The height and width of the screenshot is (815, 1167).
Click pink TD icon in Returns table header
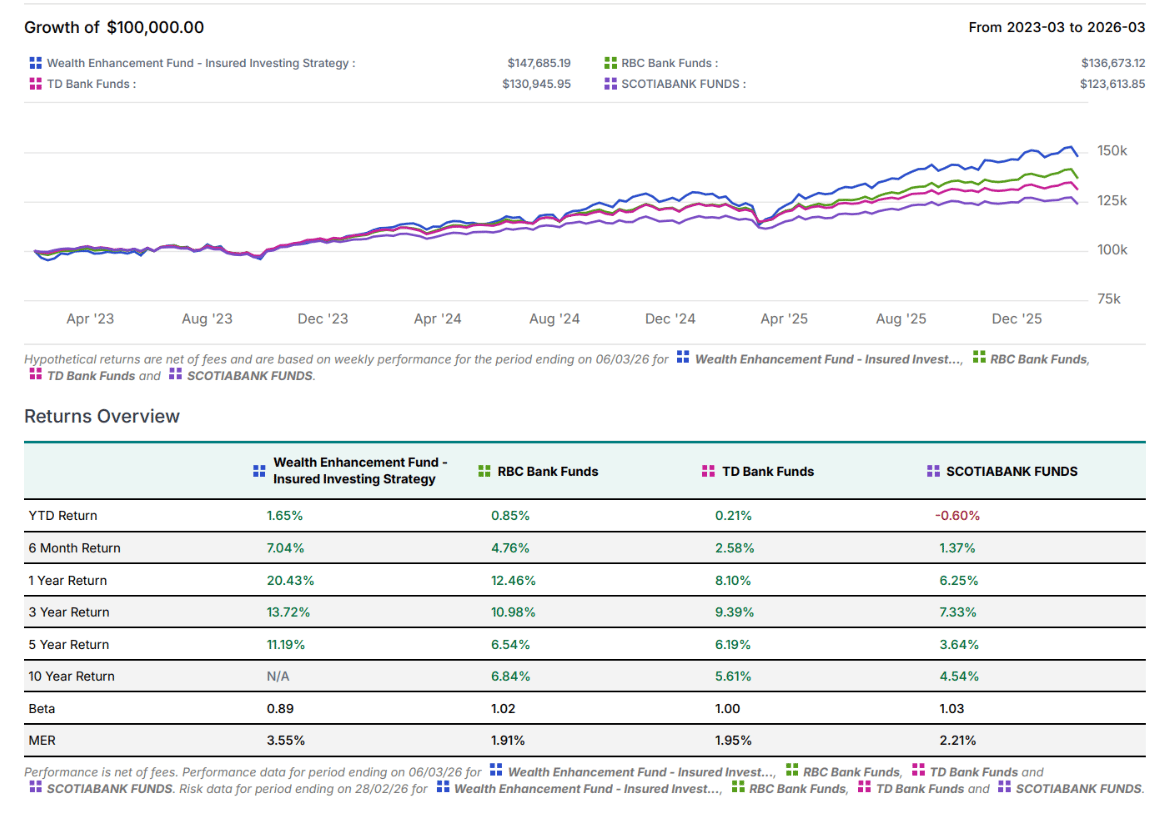[708, 471]
